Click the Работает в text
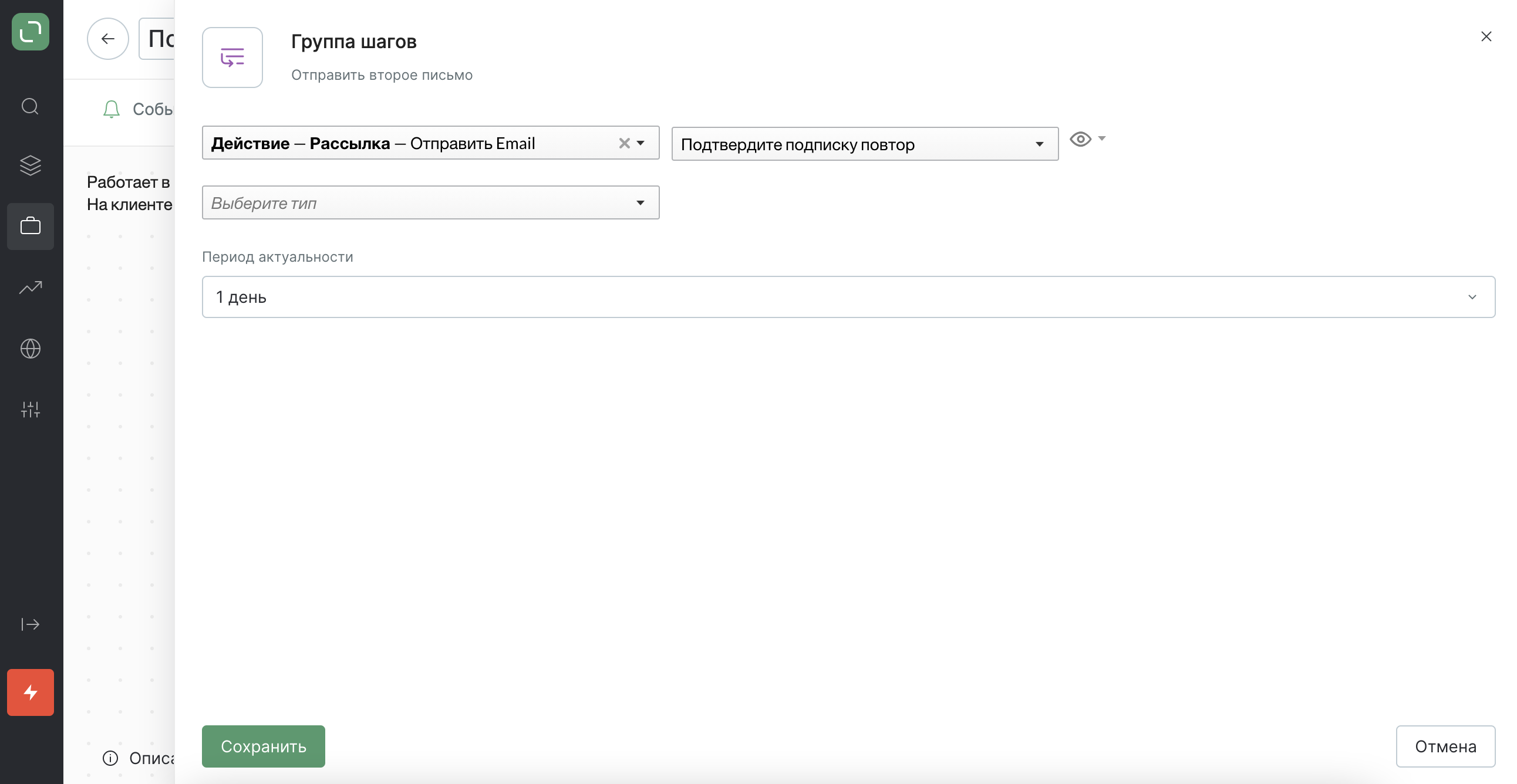Viewport: 1517px width, 784px height. tap(129, 183)
